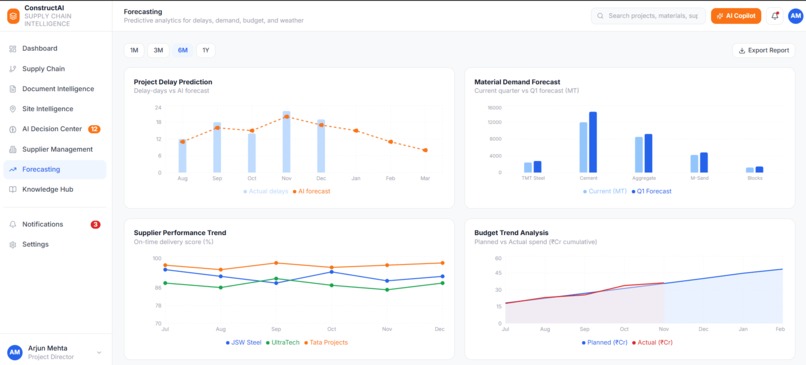The height and width of the screenshot is (365, 806).
Task: Click the Budget Trend Analysis title
Action: (x=511, y=233)
